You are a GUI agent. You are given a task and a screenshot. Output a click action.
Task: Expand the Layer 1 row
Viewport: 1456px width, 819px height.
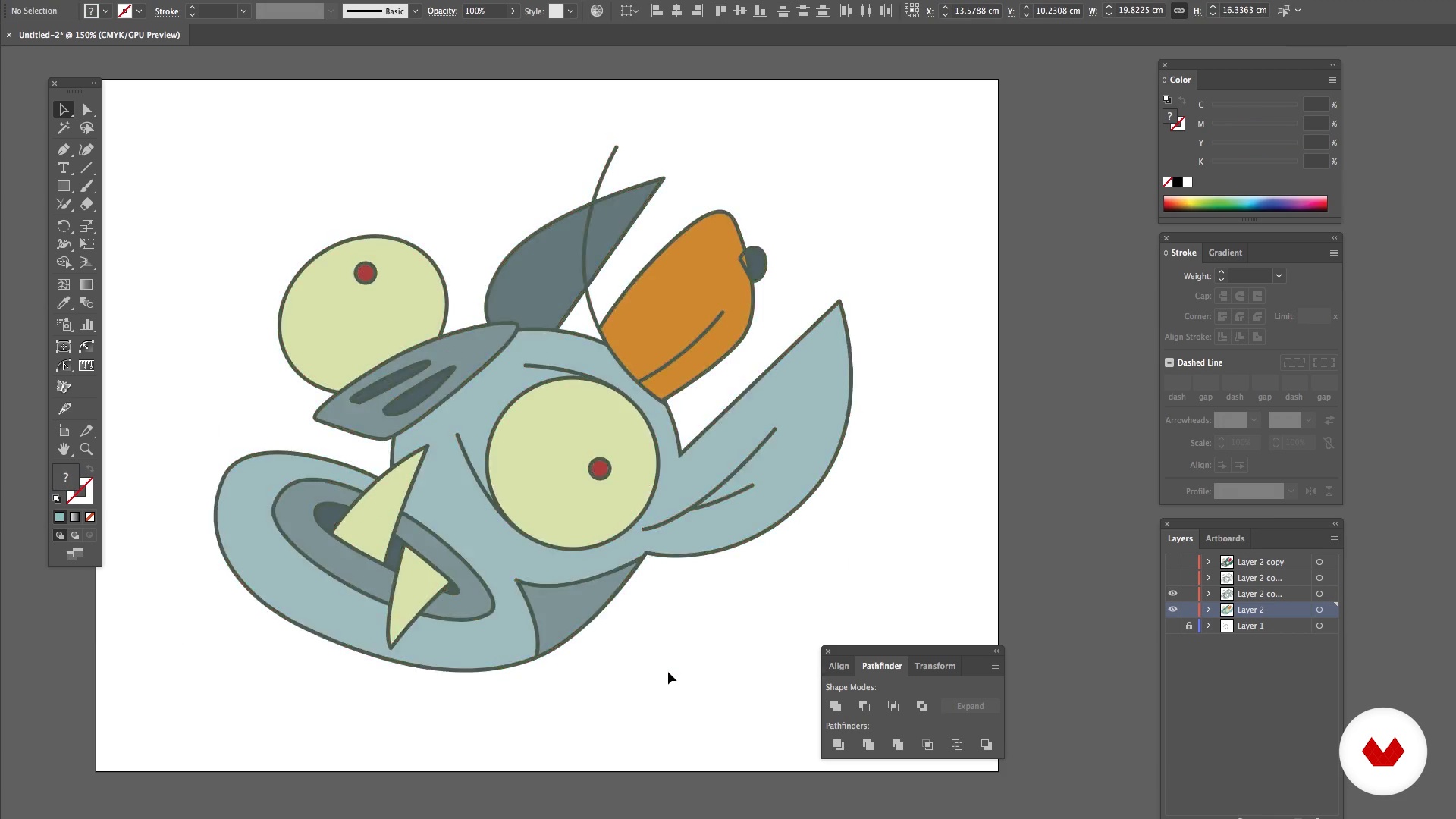(1209, 626)
